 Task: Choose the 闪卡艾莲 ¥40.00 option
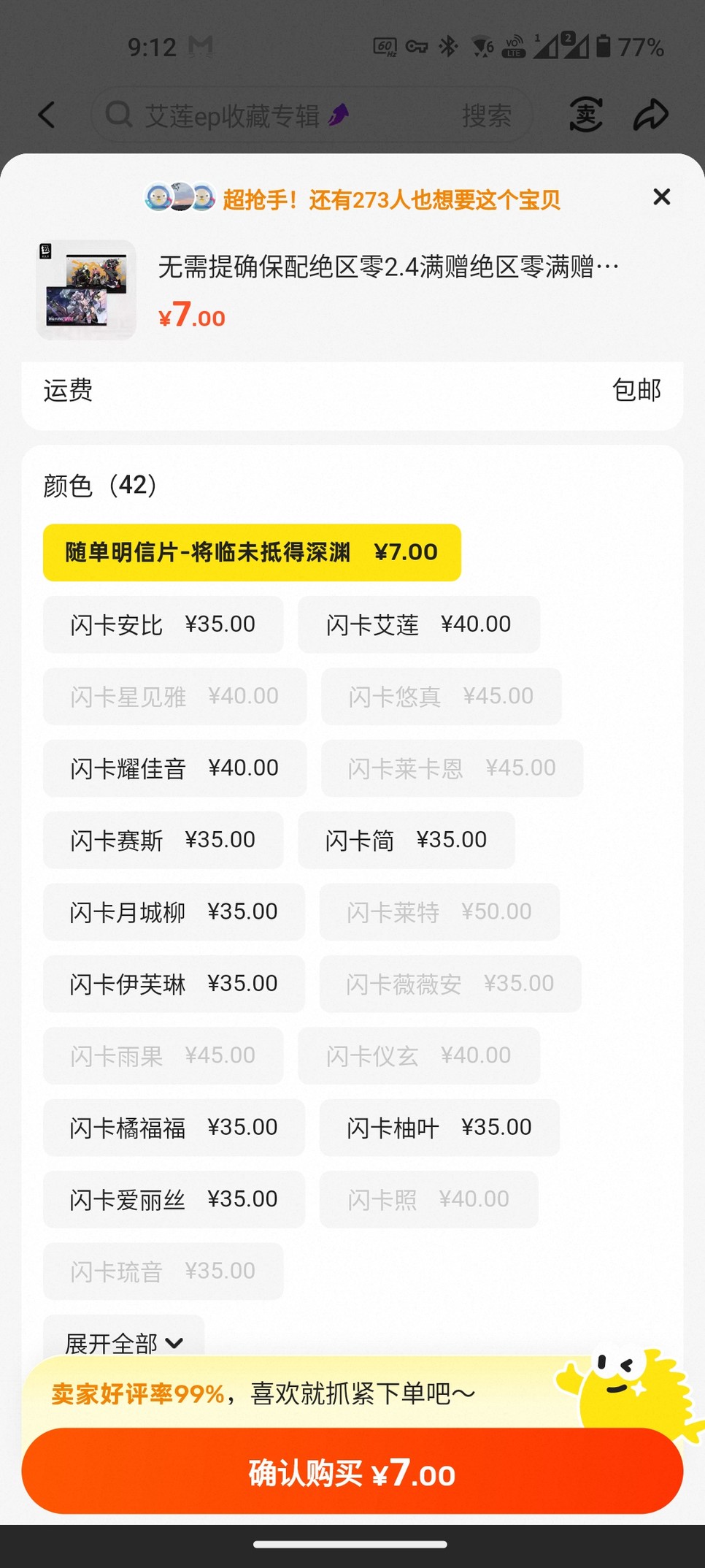[x=418, y=624]
